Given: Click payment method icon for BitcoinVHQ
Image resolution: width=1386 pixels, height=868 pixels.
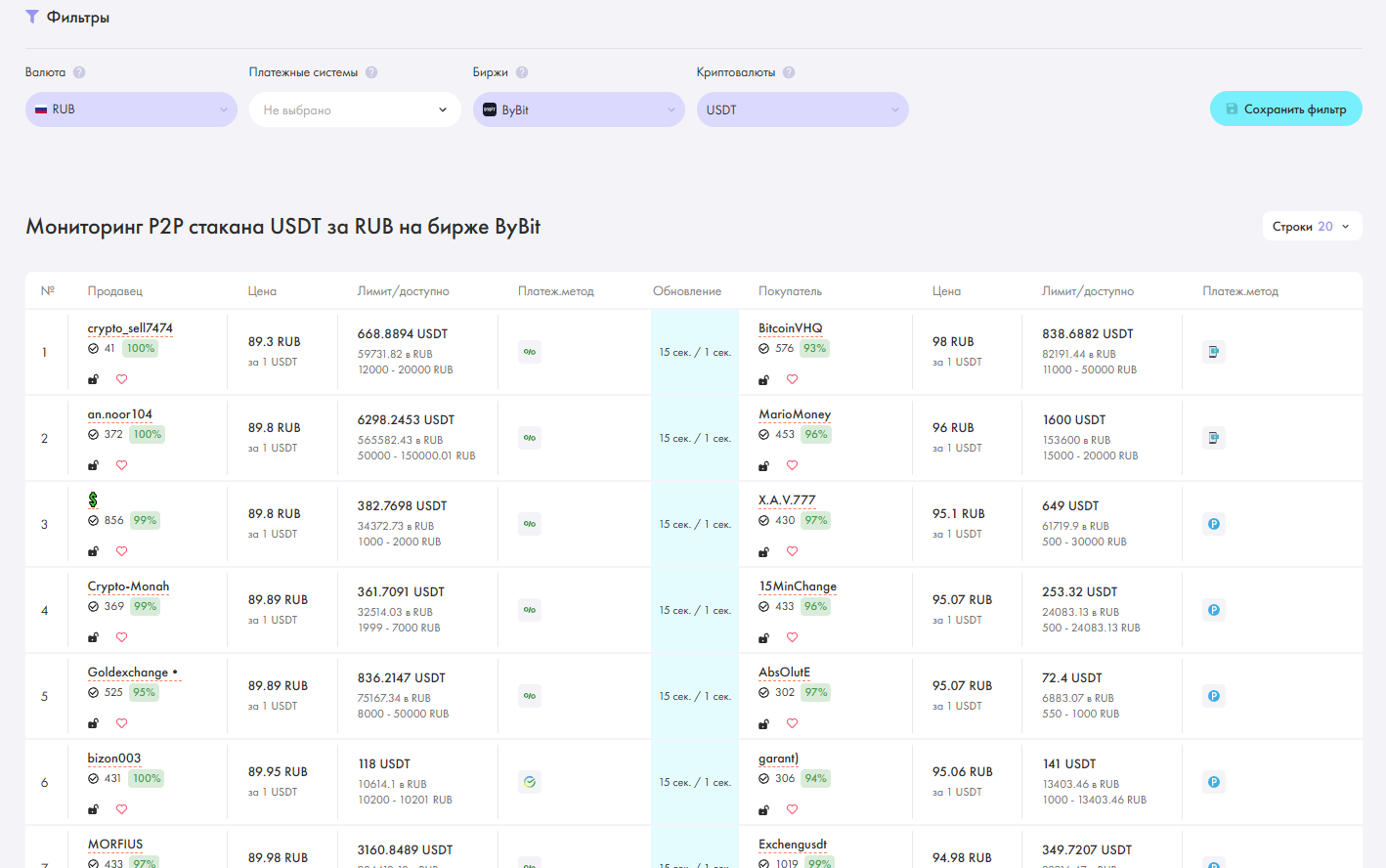Looking at the screenshot, I should 1214,352.
